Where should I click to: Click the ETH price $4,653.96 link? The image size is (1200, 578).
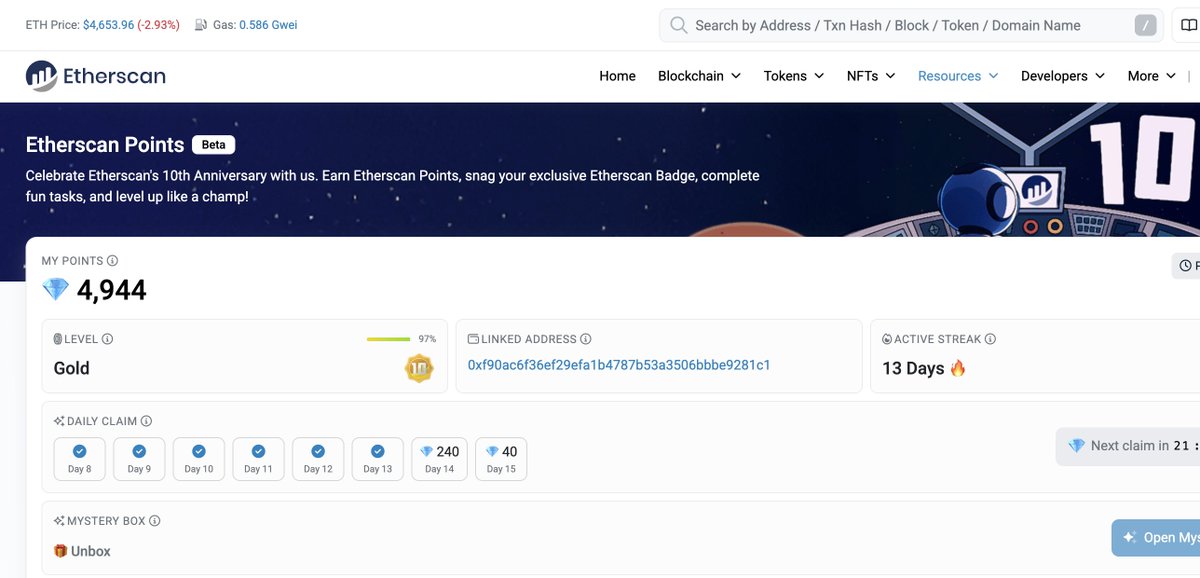click(109, 24)
